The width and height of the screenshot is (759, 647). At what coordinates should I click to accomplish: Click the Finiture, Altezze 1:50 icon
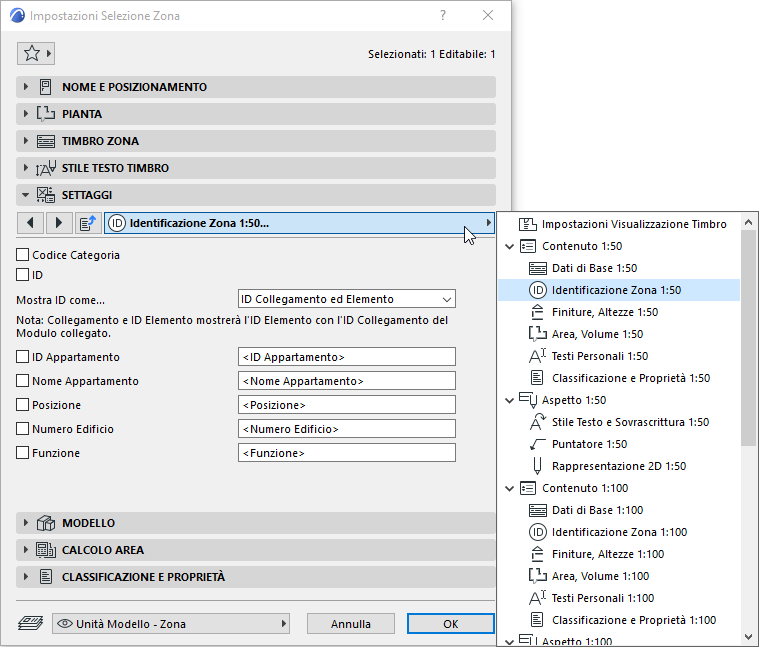point(538,312)
